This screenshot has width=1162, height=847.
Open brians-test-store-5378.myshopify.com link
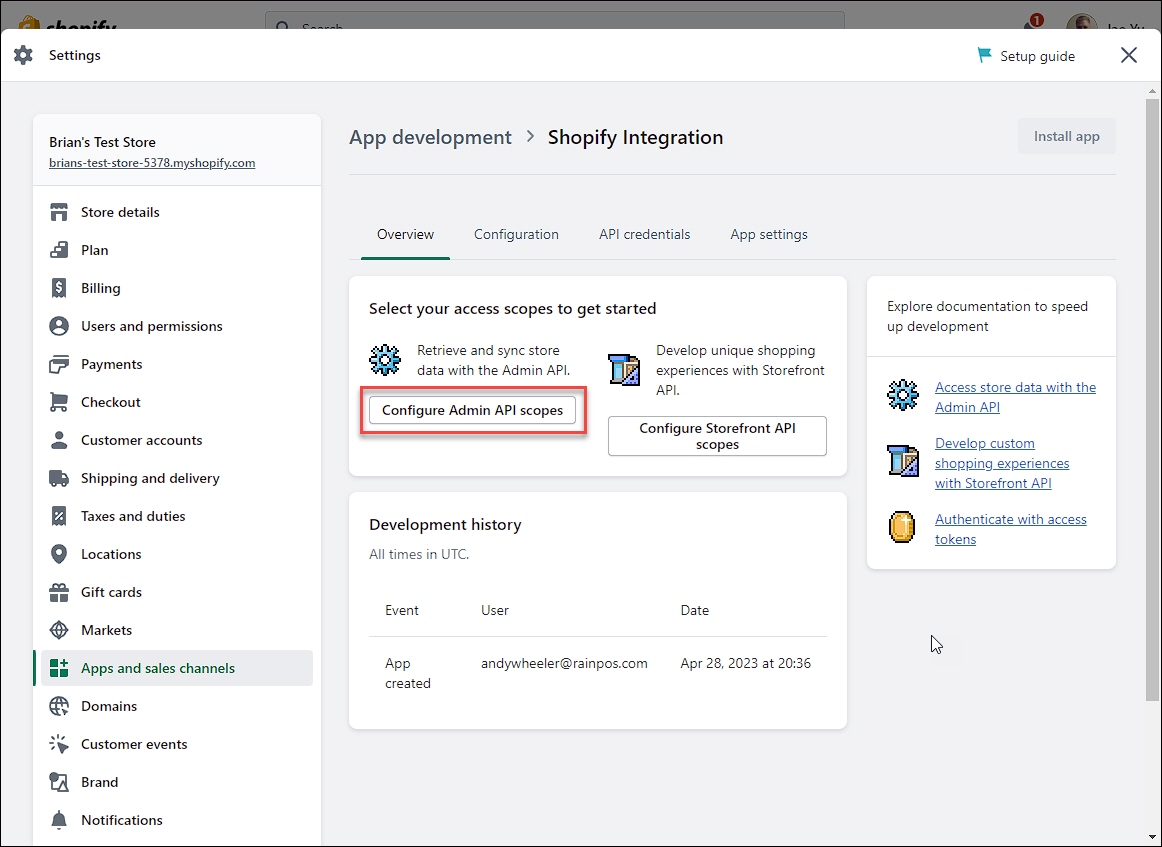coord(152,163)
